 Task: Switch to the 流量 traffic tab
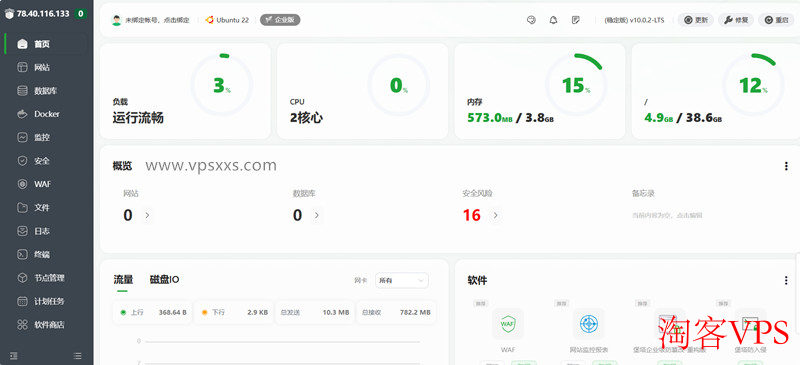point(123,280)
